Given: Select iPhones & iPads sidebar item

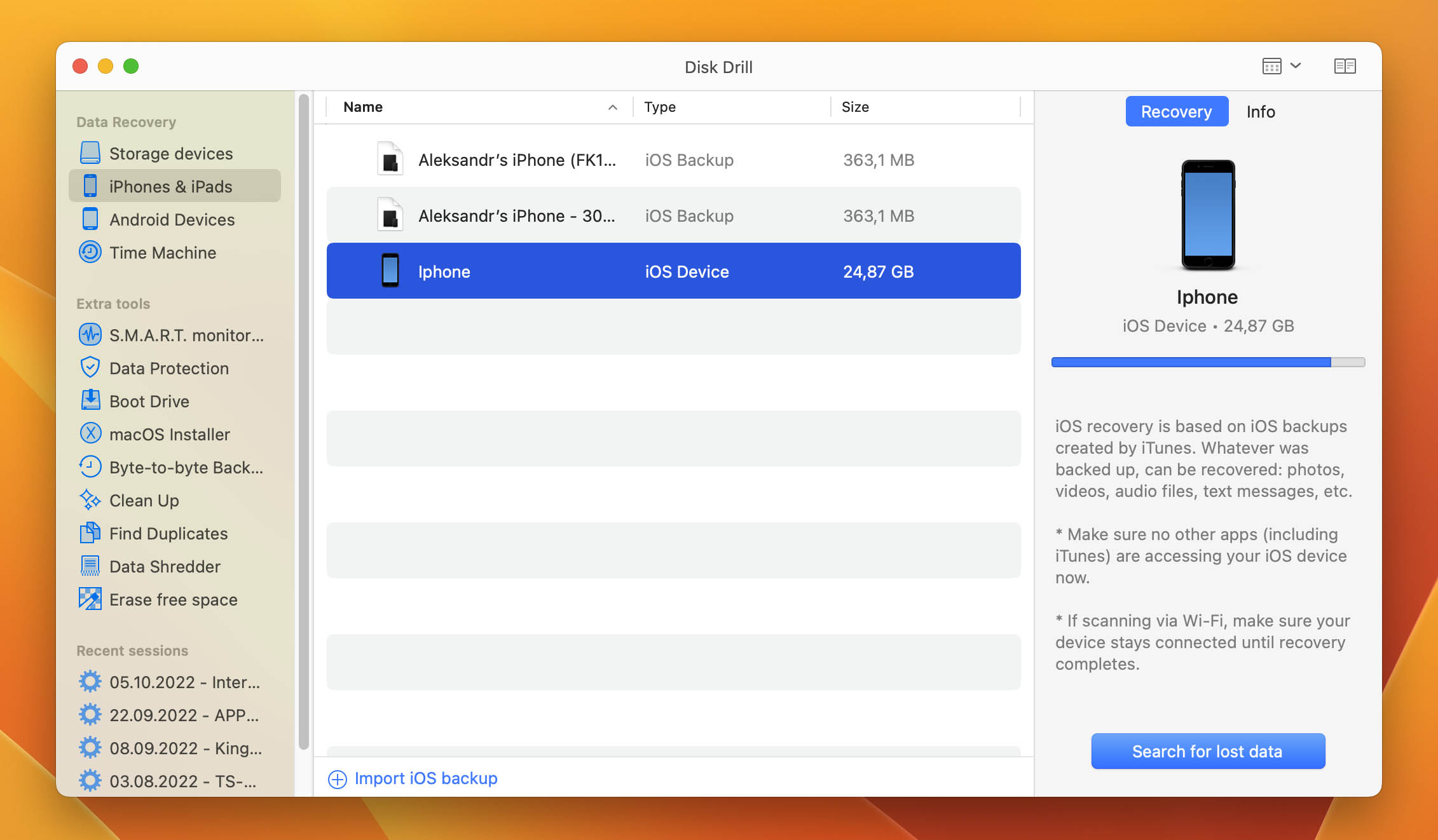Looking at the screenshot, I should tap(174, 186).
